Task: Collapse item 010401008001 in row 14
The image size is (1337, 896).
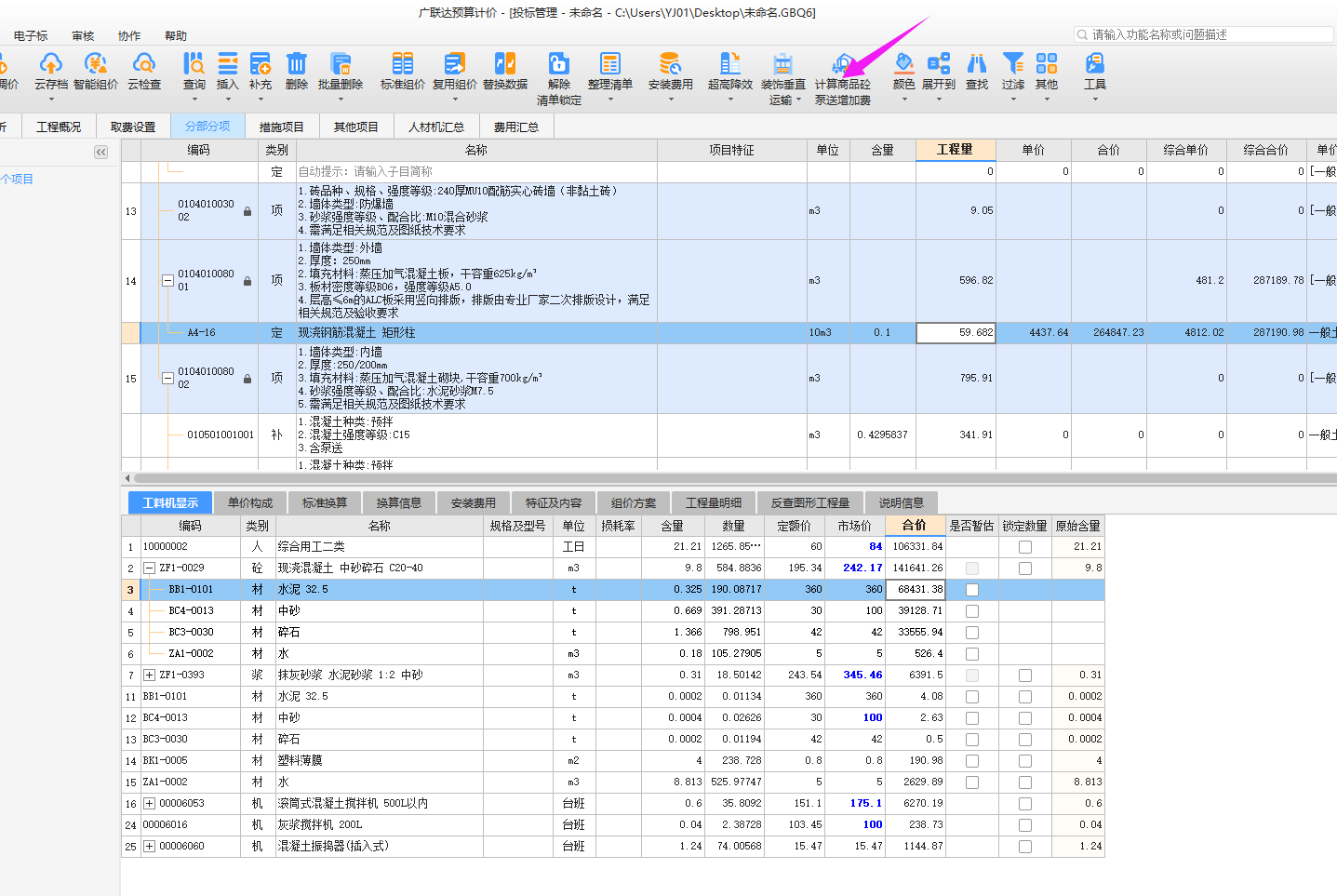Action: tap(167, 280)
